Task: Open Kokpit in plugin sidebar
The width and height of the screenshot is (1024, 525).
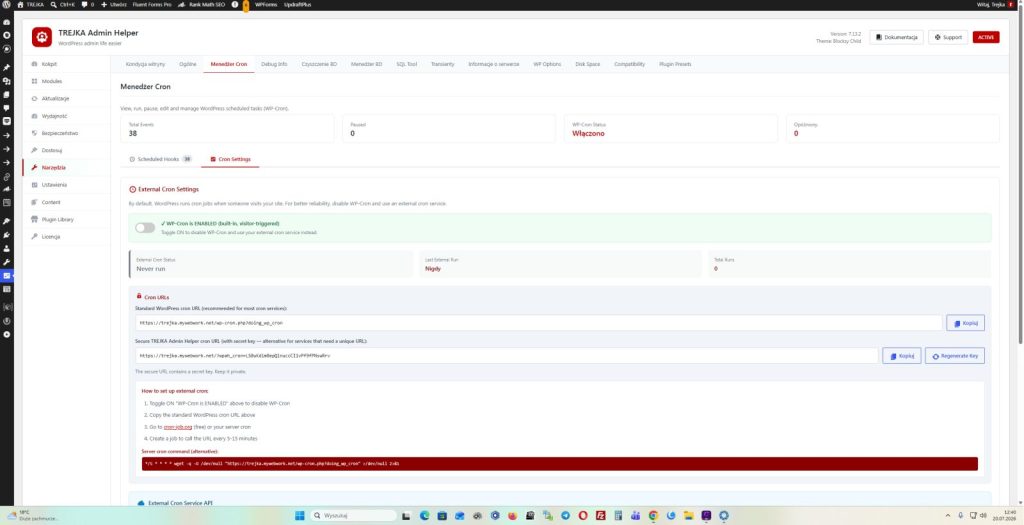Action: pos(65,64)
